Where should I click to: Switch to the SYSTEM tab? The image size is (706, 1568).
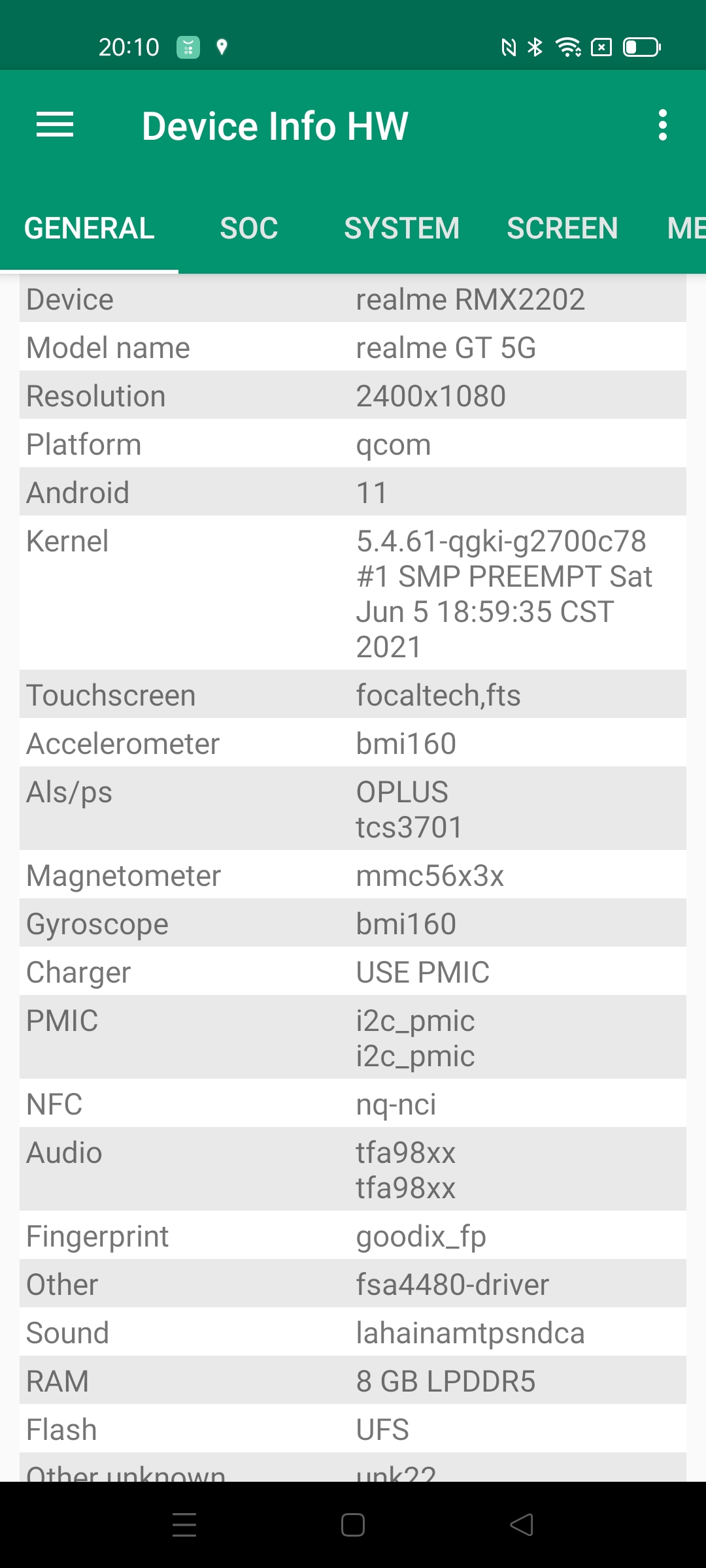401,228
